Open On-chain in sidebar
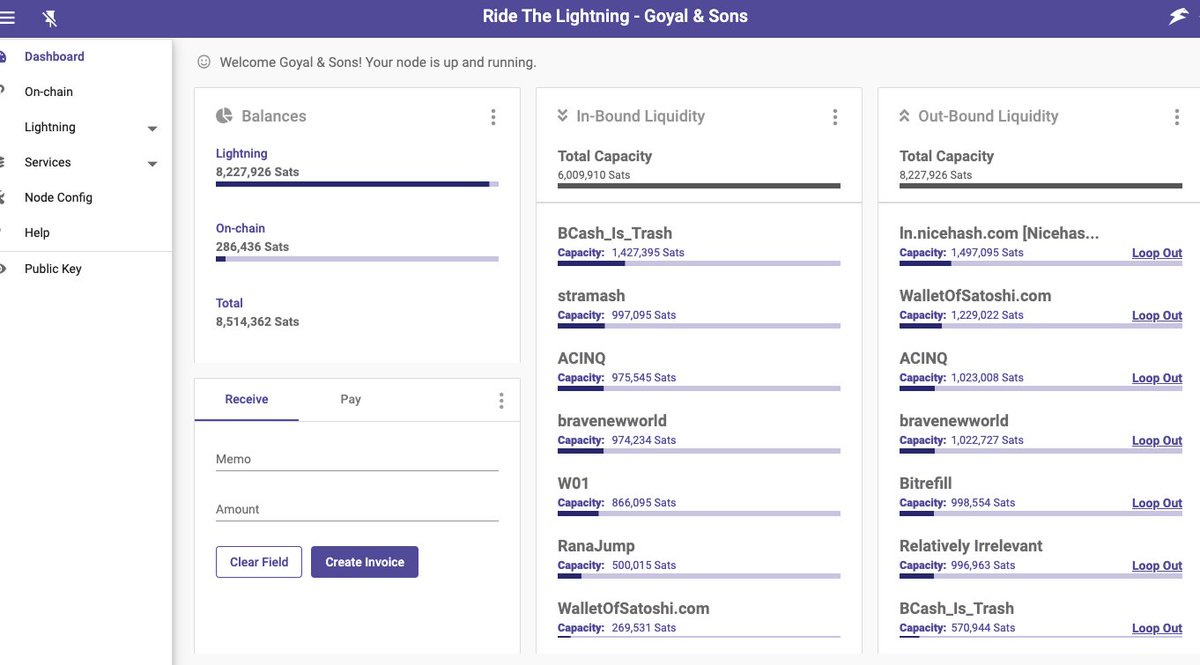Viewport: 1200px width, 665px height. point(49,92)
